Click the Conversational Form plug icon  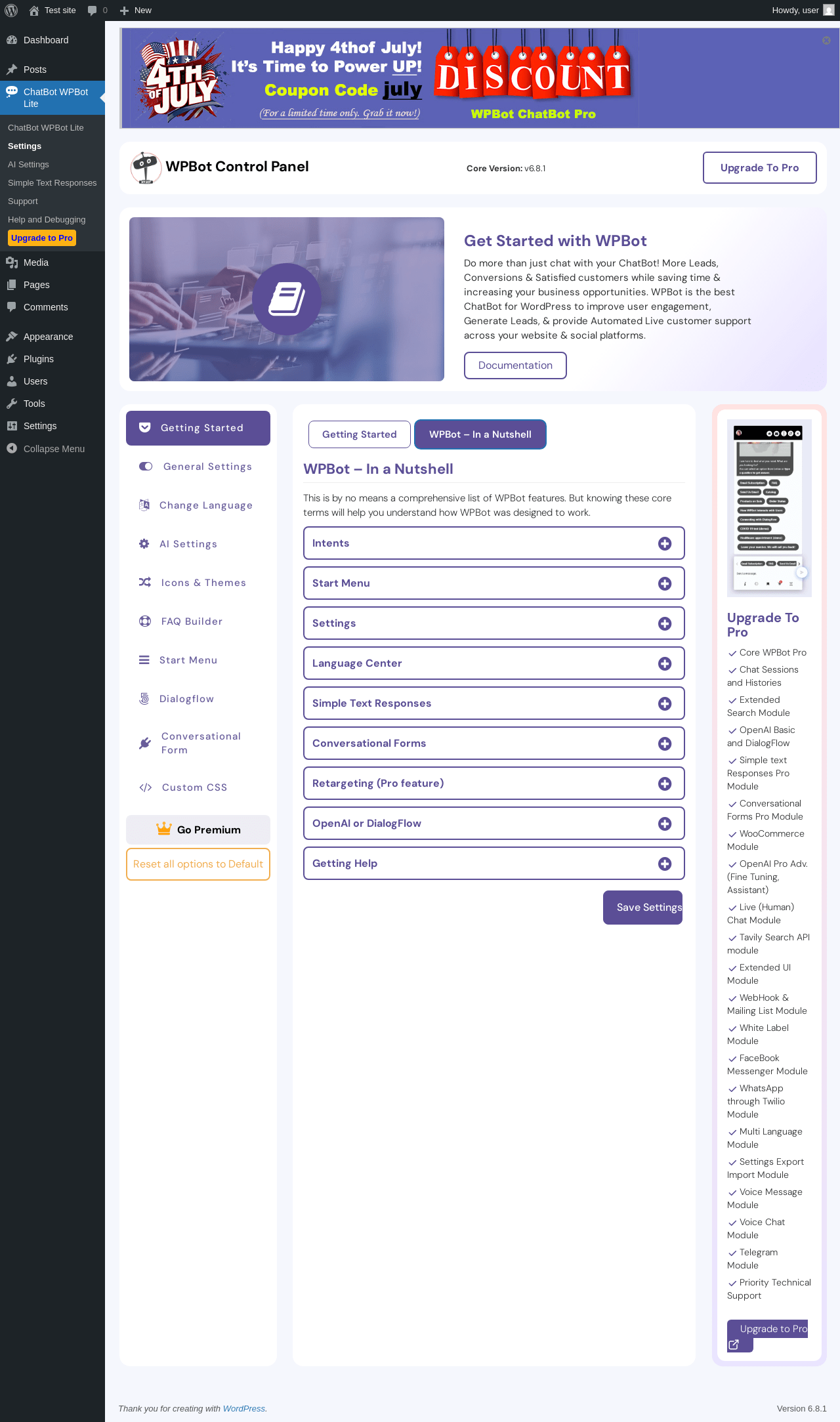pyautogui.click(x=145, y=743)
